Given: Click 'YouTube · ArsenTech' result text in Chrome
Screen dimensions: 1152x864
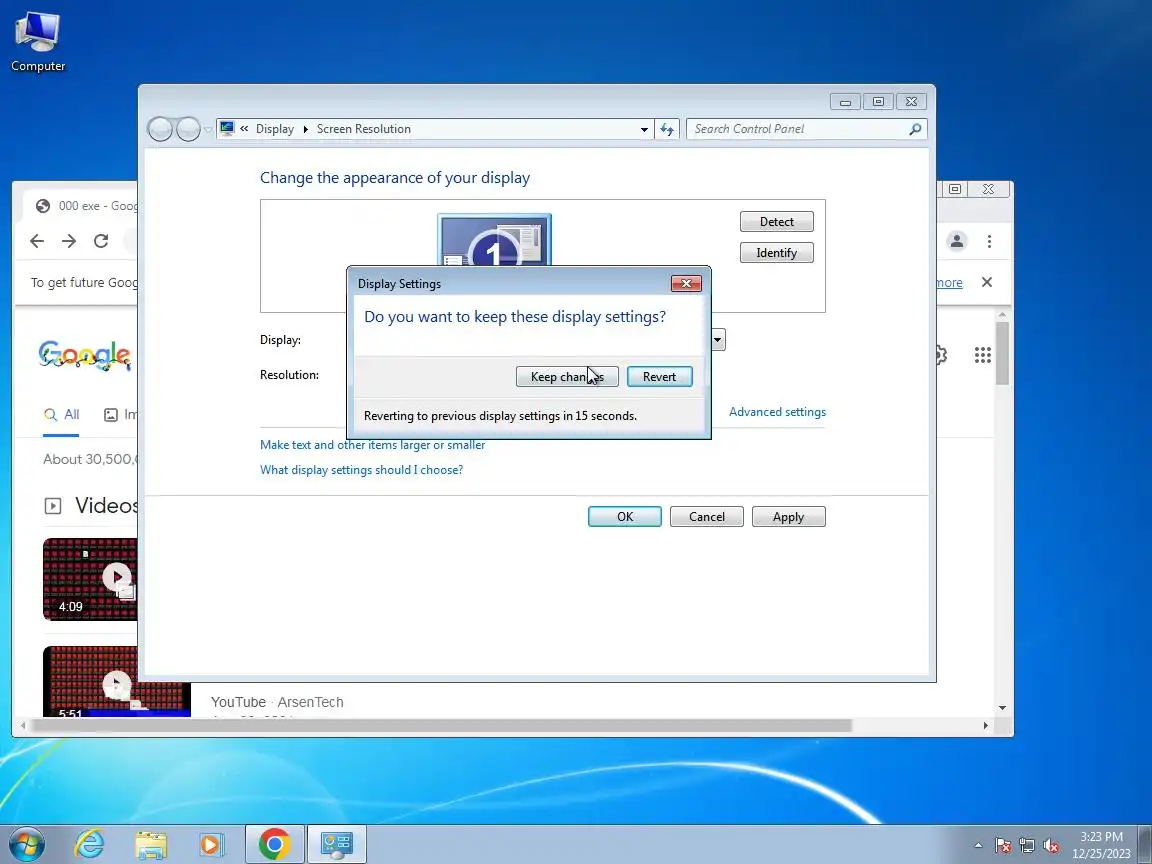Looking at the screenshot, I should pyautogui.click(x=277, y=702).
